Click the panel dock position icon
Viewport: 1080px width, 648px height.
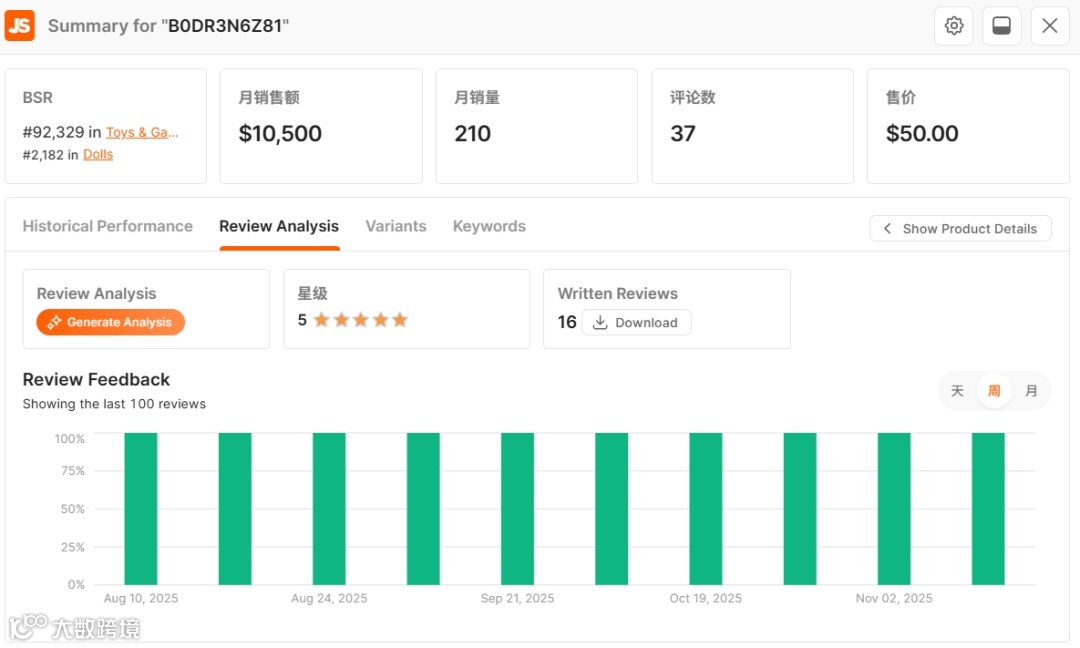tap(1001, 26)
